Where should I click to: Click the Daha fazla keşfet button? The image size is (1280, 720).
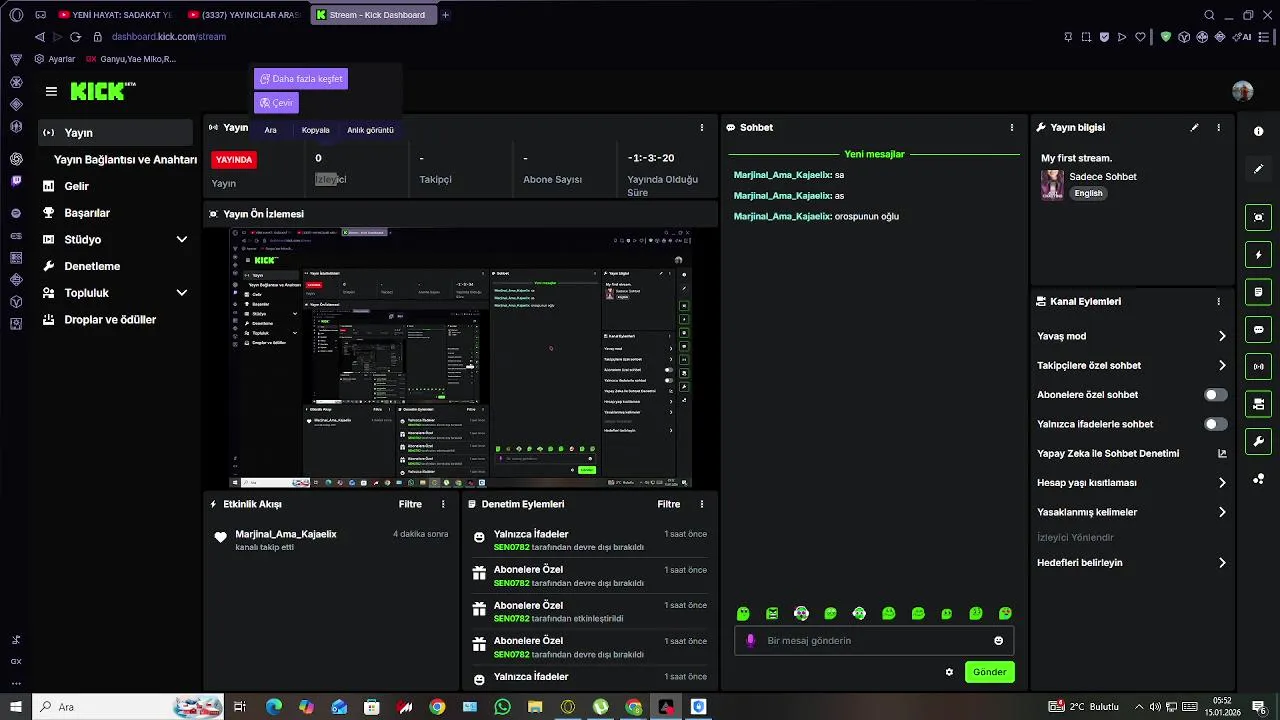pos(301,79)
